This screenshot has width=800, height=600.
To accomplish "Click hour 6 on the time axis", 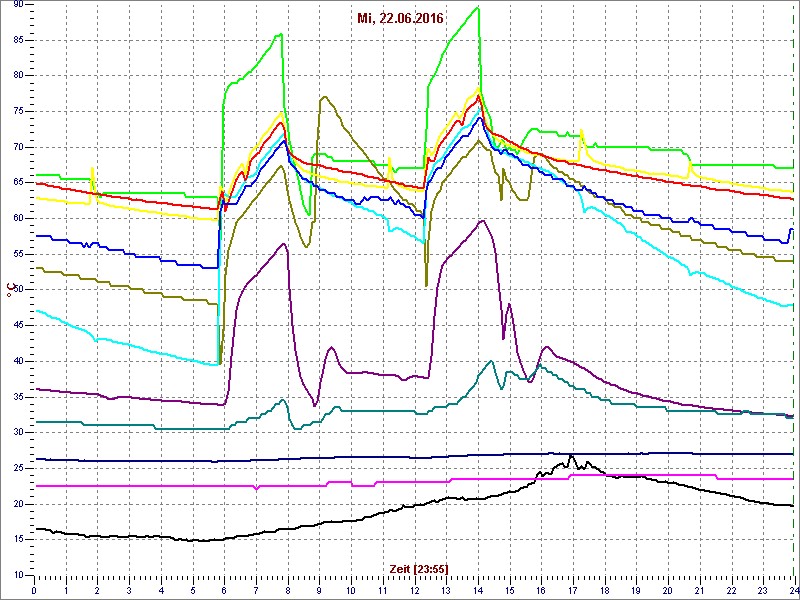I will point(224,590).
